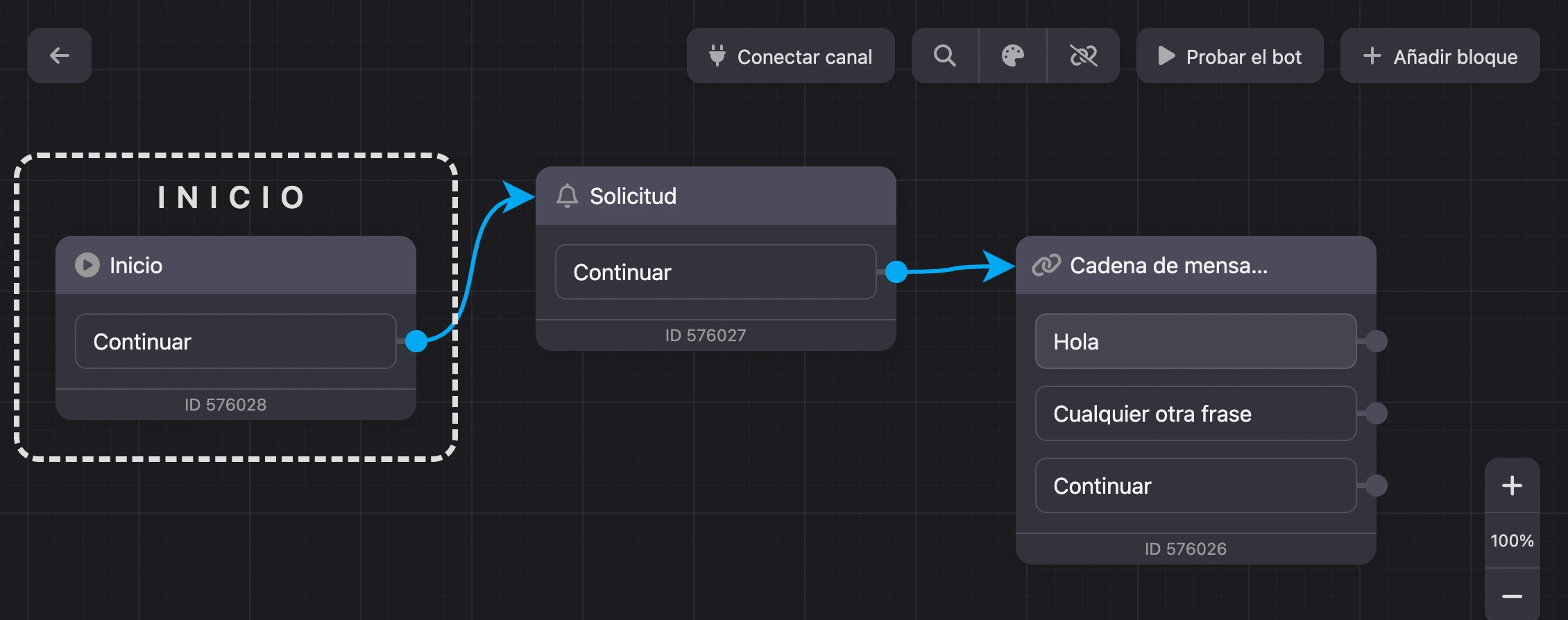Screen dimensions: 1568x620
Task: Open the color palette theme icon
Action: tap(1013, 55)
